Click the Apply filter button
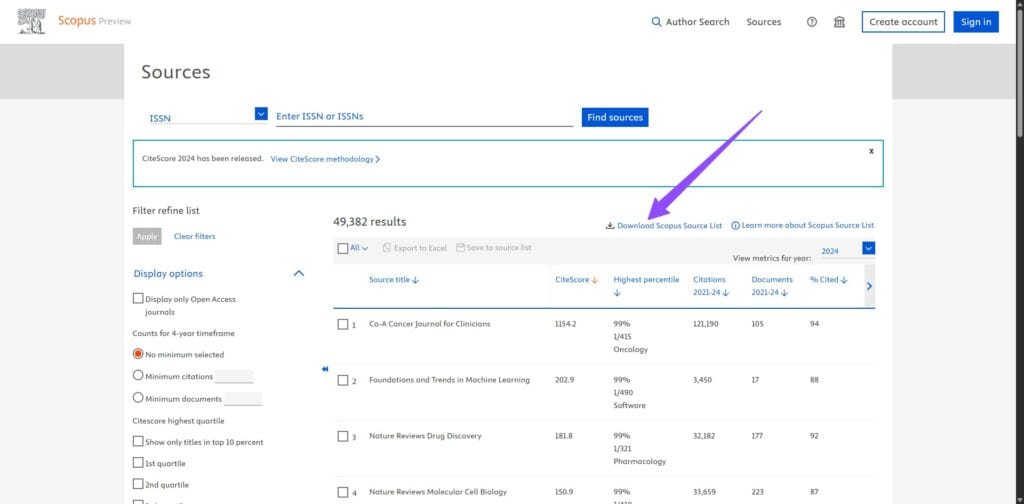 pos(147,236)
